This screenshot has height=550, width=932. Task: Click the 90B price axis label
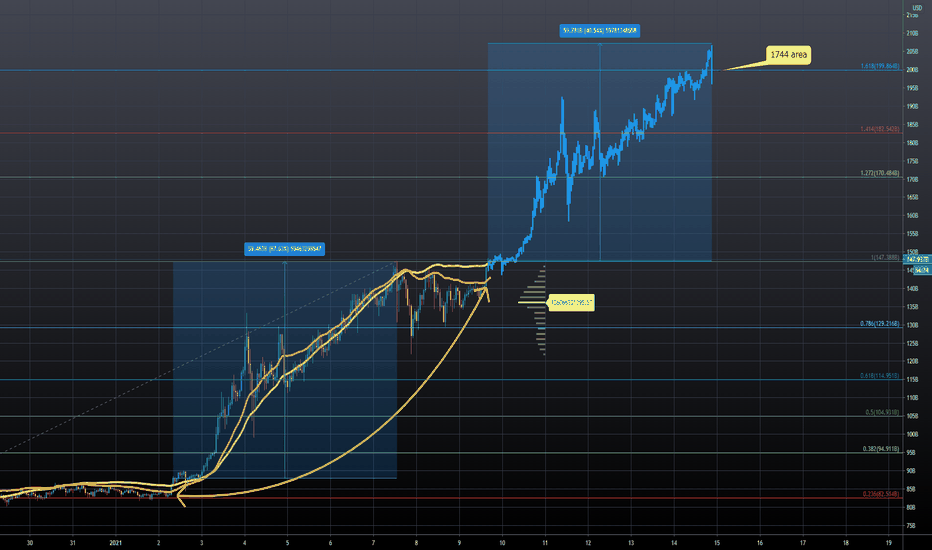pyautogui.click(x=911, y=471)
